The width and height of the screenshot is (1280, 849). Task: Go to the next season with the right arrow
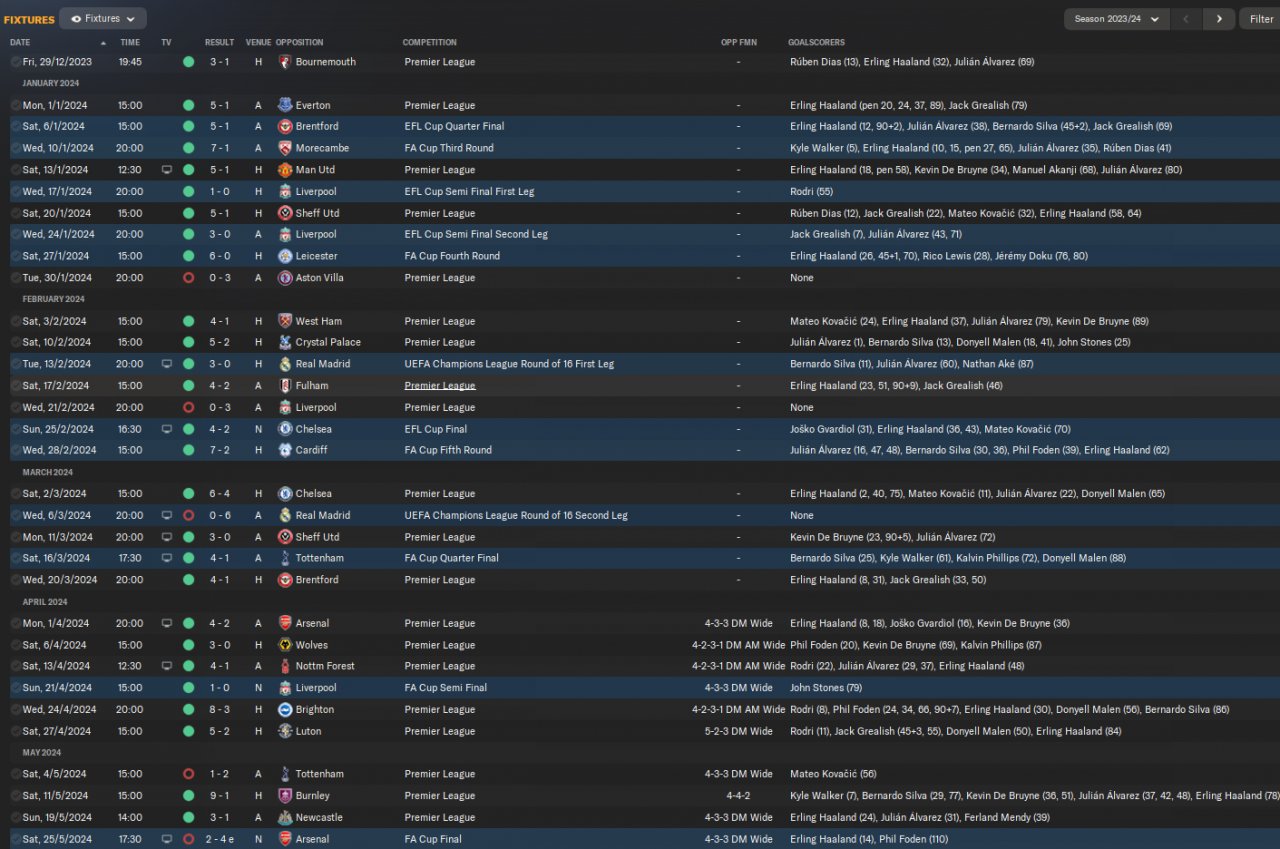tap(1219, 18)
